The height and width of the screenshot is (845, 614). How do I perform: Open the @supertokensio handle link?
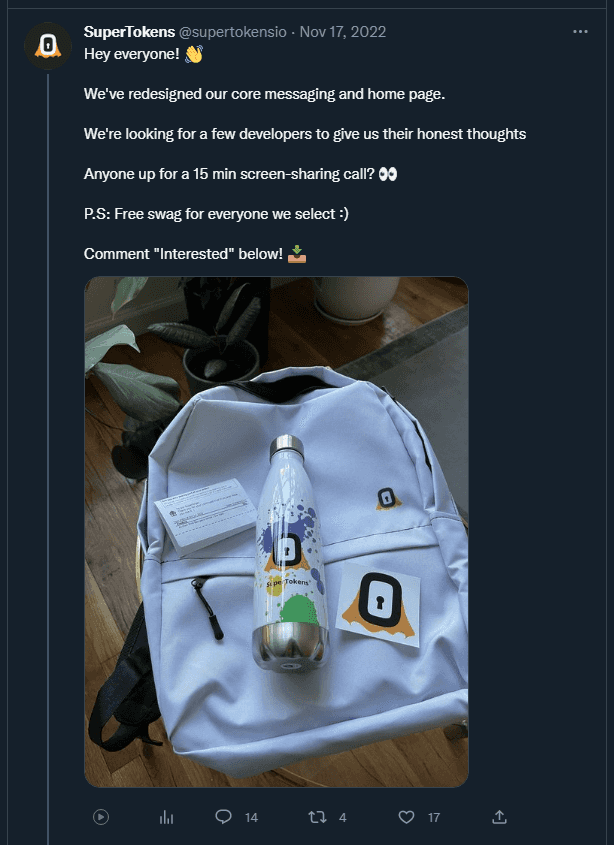(x=232, y=32)
